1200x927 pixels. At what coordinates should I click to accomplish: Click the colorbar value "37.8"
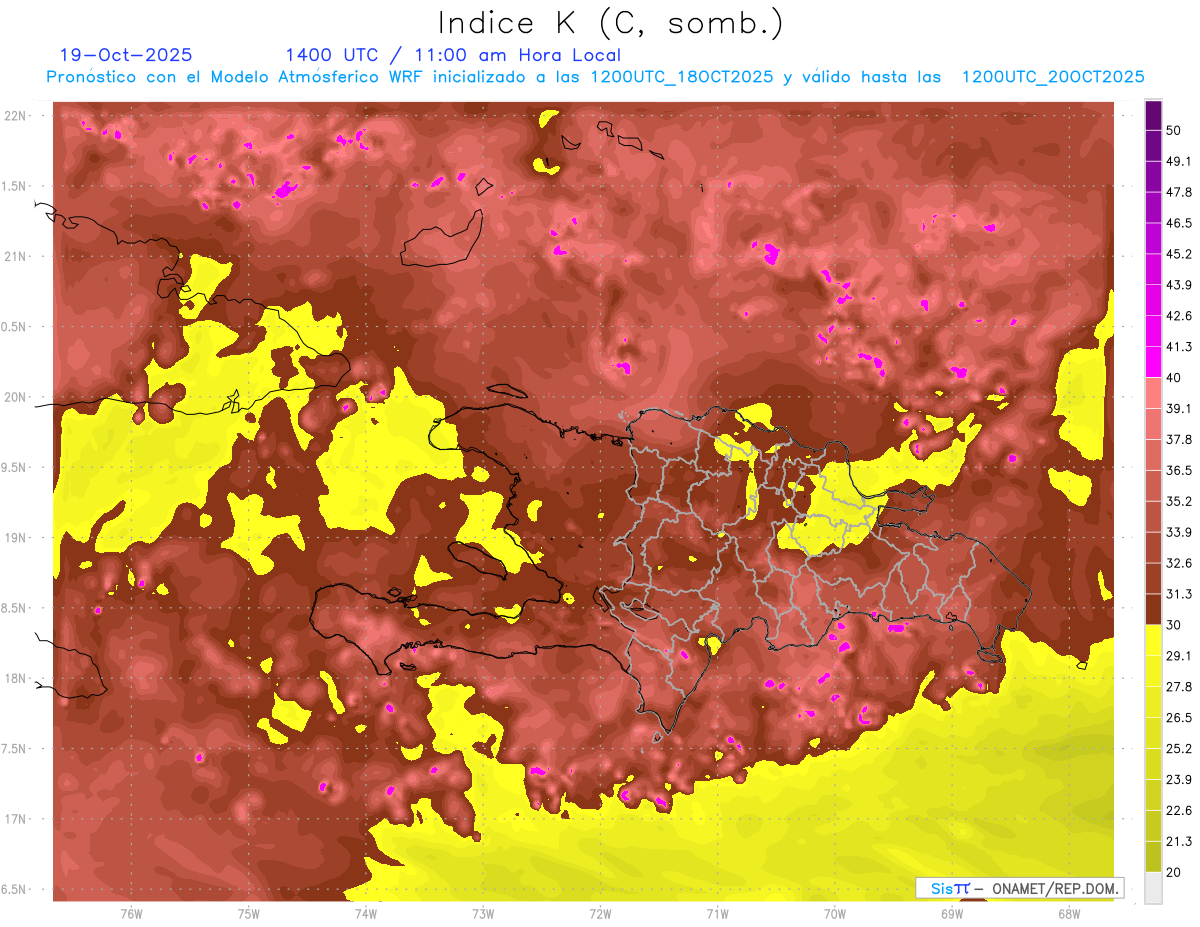(1180, 439)
